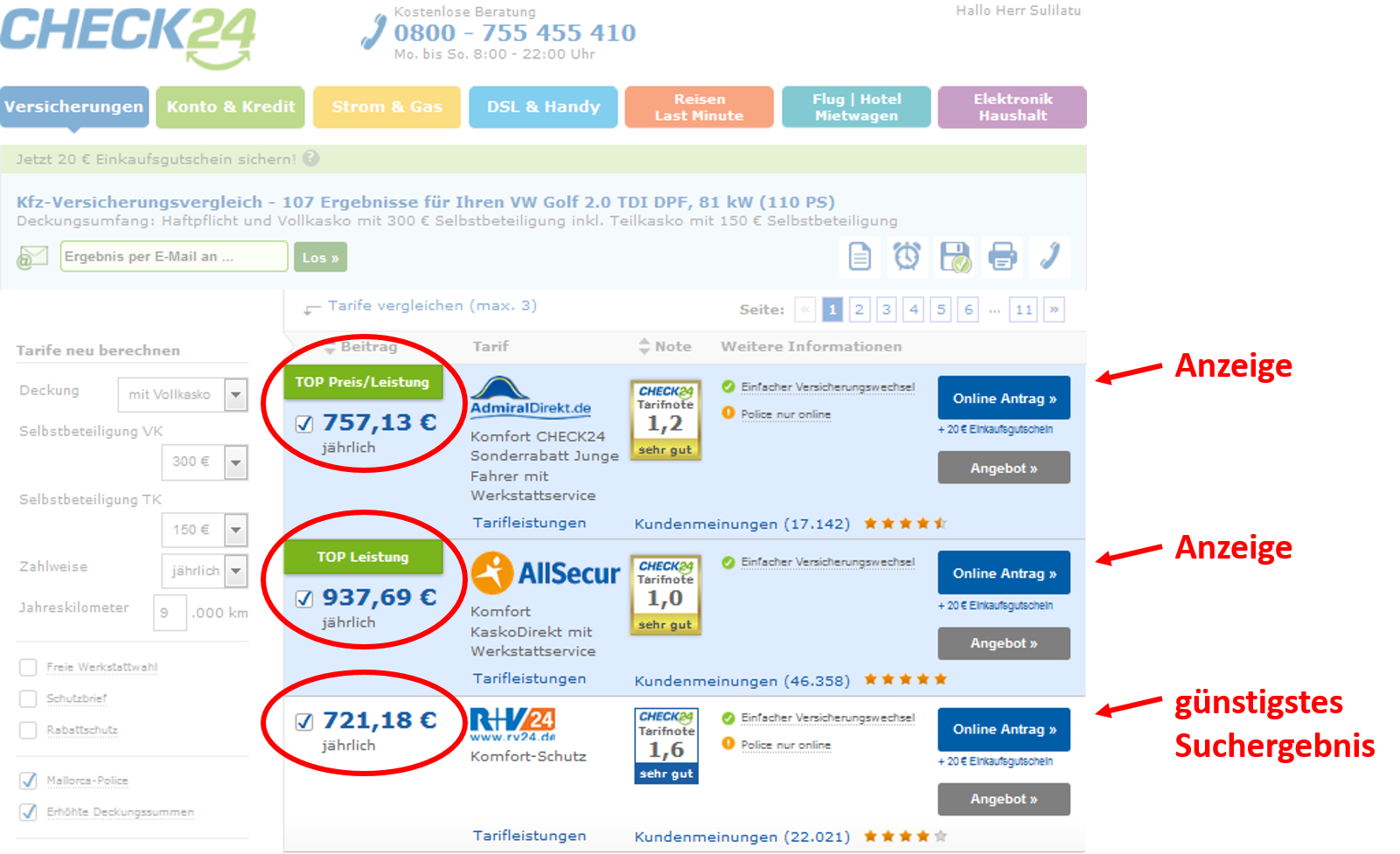Viewport: 1400px width, 854px height.
Task: Uncheck Mallorca-Police option
Action: (28, 781)
